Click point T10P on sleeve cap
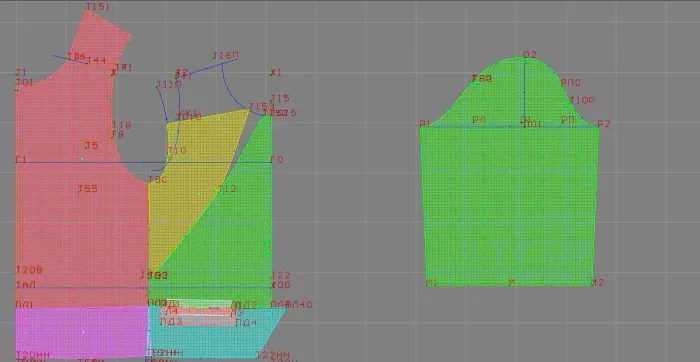 582,100
